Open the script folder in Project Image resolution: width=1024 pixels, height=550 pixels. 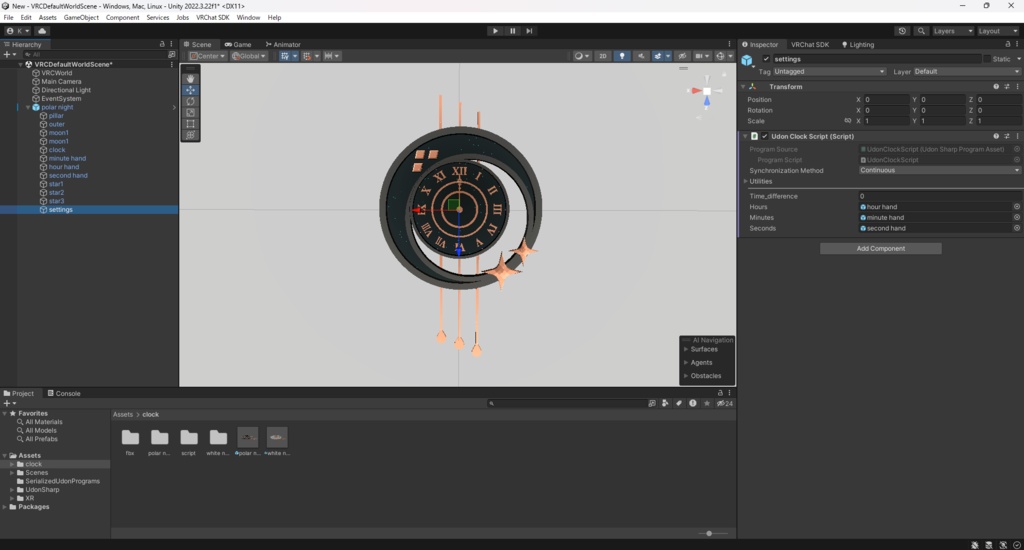(189, 442)
